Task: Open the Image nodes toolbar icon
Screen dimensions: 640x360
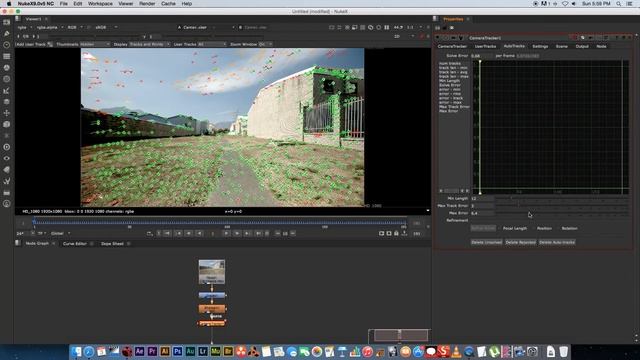Action: tap(7, 22)
